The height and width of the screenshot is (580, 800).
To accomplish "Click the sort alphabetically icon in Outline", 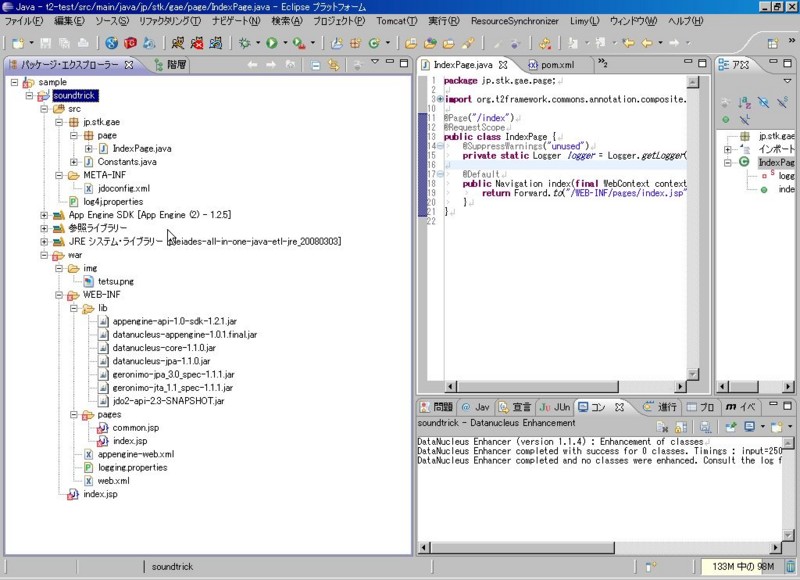I will click(x=744, y=103).
